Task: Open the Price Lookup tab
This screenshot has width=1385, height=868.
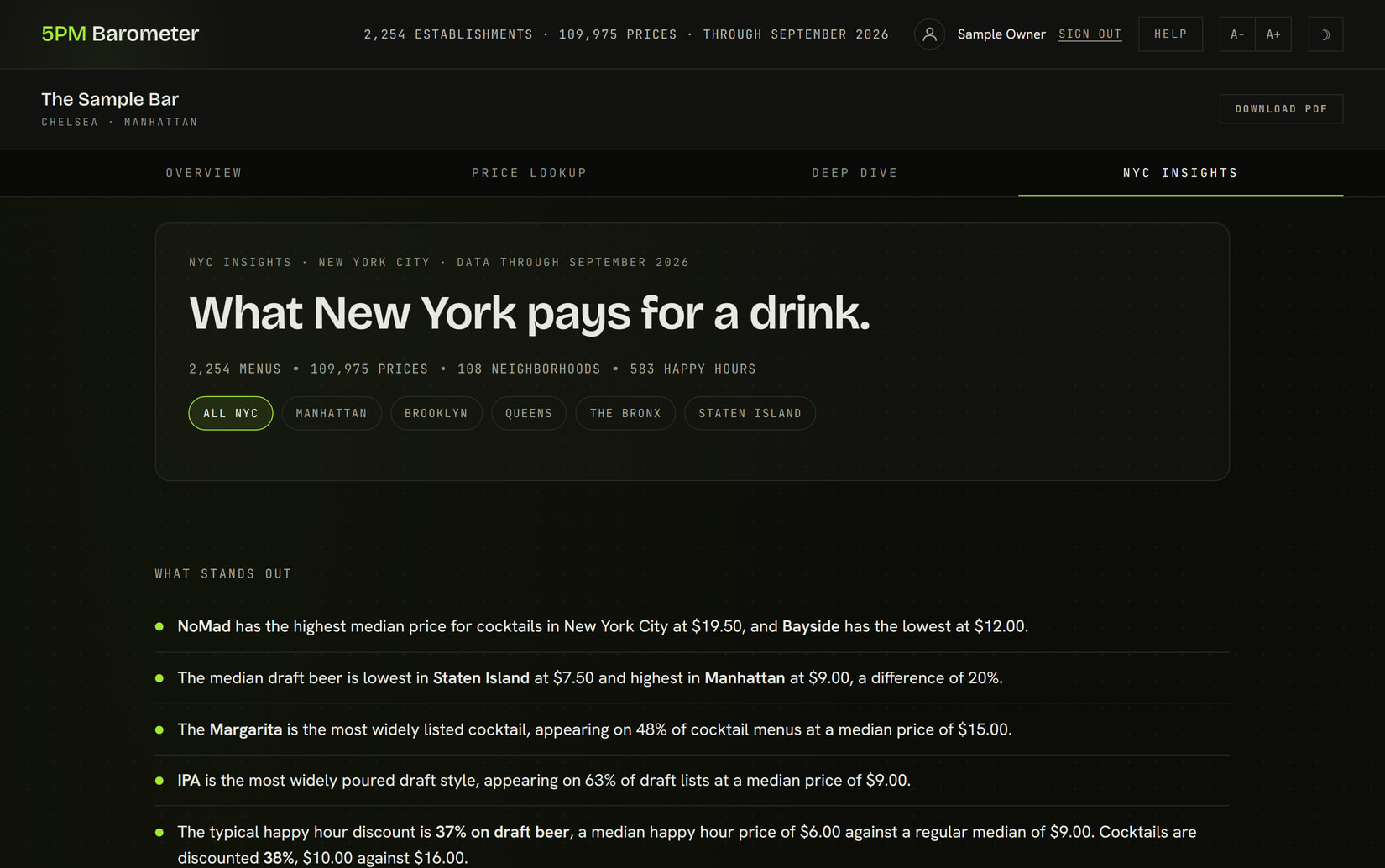Action: (530, 173)
